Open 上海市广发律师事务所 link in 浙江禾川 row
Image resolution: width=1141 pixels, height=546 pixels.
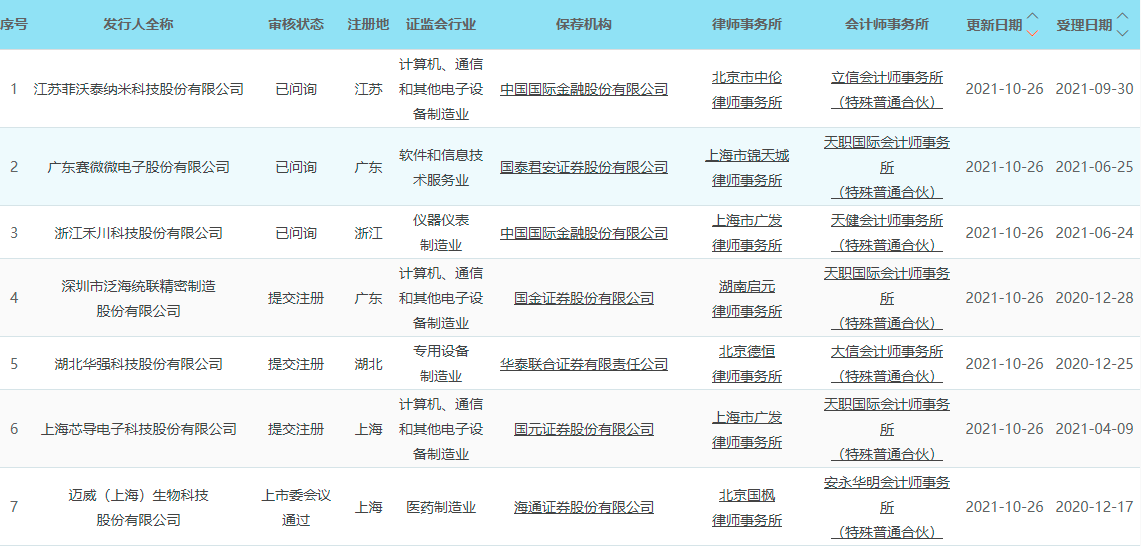coord(747,233)
